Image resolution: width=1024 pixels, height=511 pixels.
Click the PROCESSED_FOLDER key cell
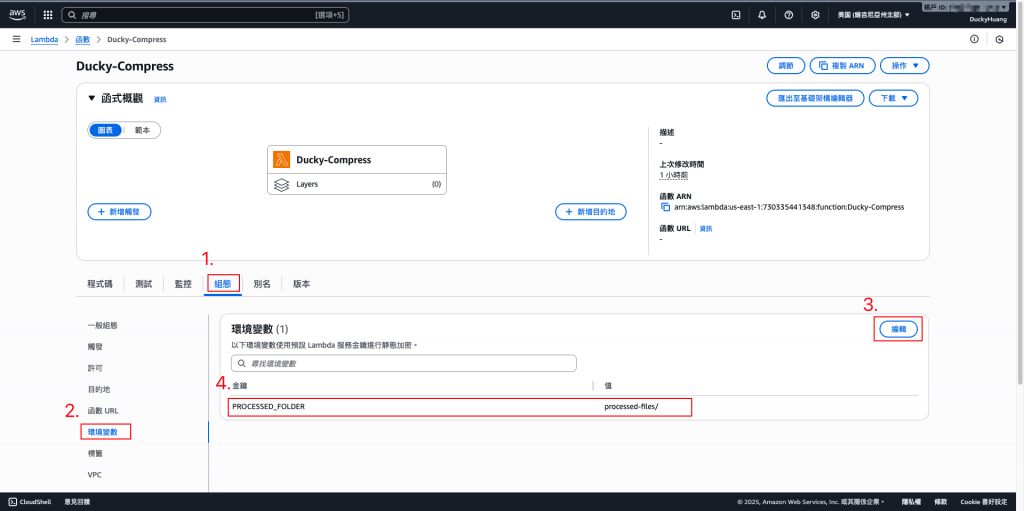(268, 406)
